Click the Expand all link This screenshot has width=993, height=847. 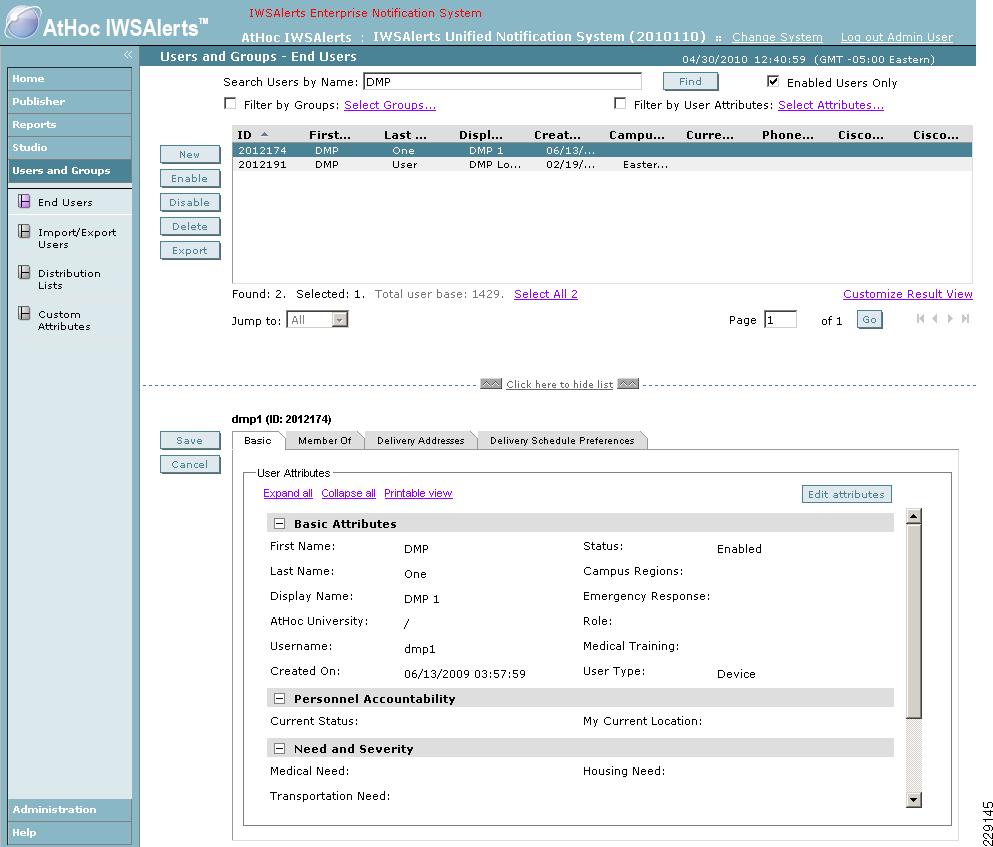(288, 494)
